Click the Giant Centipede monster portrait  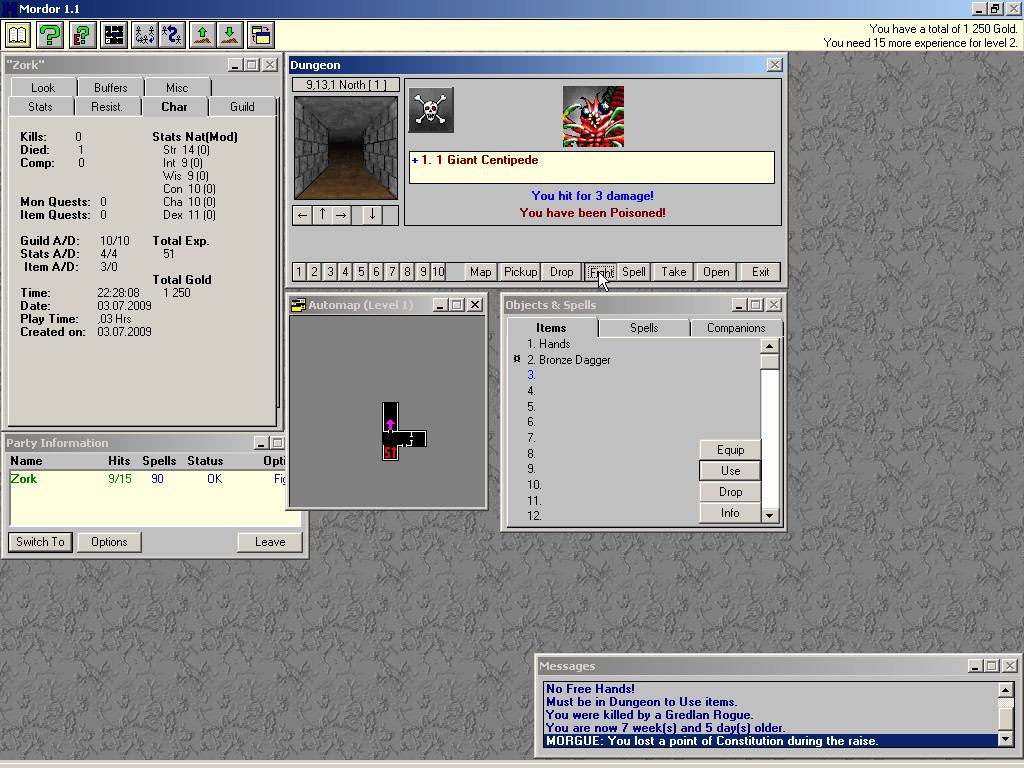pos(593,116)
